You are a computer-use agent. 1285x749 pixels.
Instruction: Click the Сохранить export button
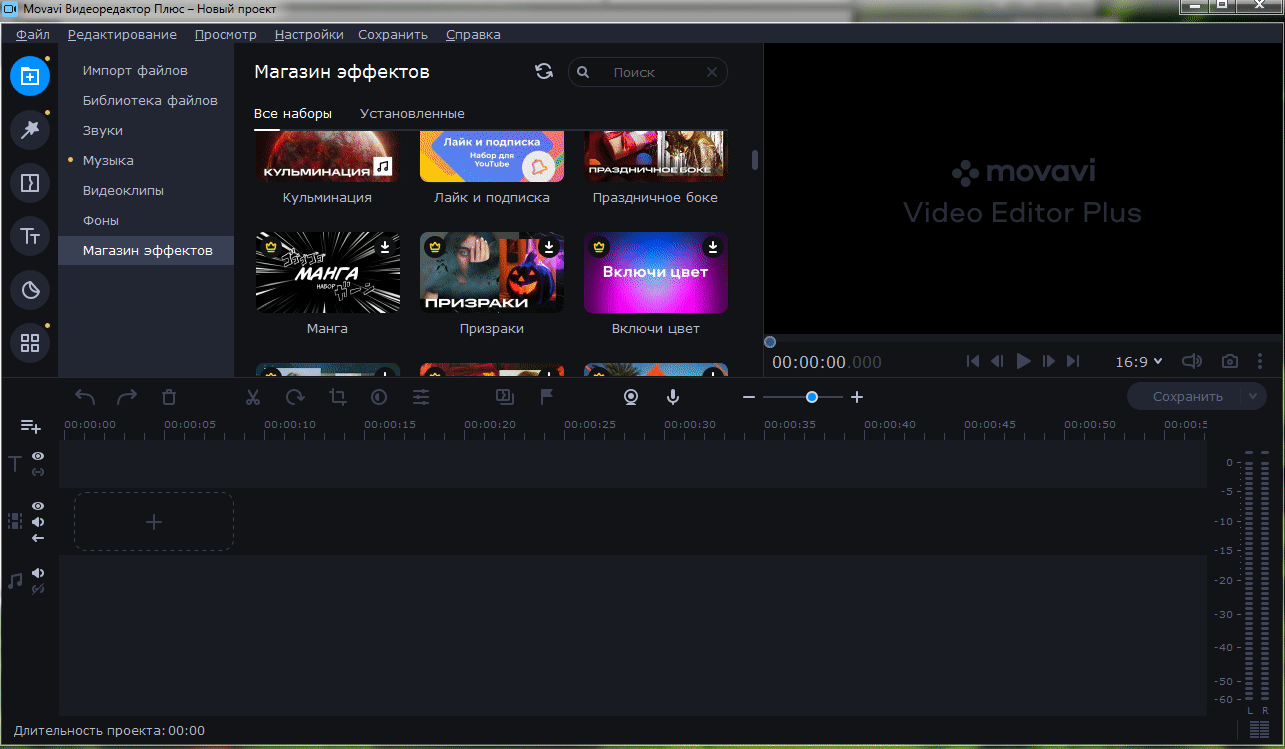pyautogui.click(x=1186, y=396)
